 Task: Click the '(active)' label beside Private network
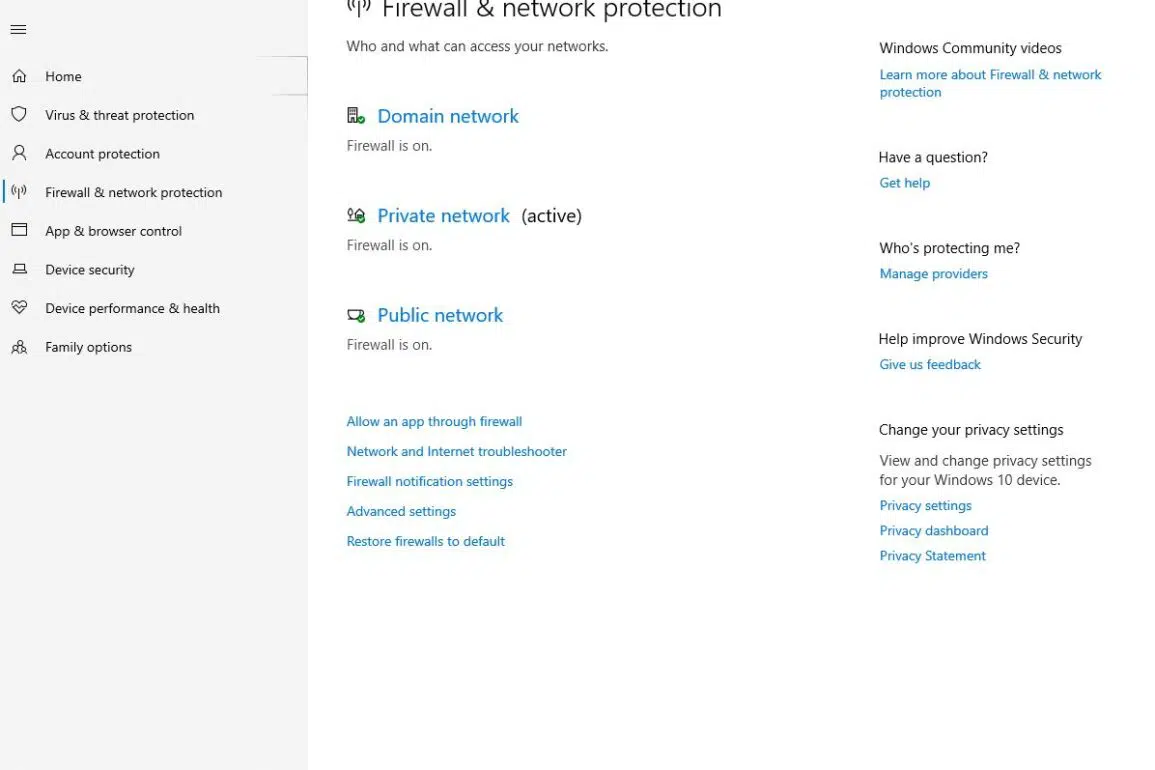[x=552, y=216]
